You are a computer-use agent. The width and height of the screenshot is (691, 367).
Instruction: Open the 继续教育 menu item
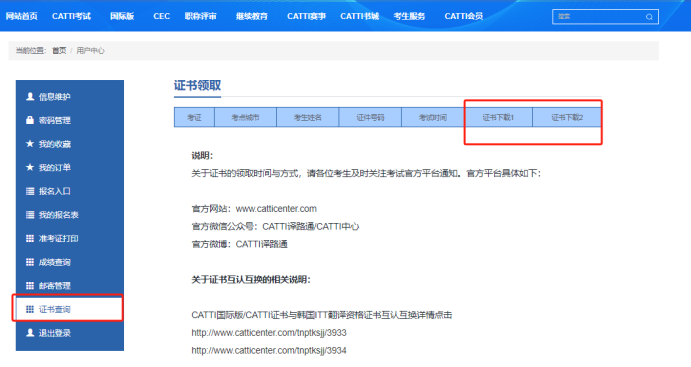tap(252, 16)
